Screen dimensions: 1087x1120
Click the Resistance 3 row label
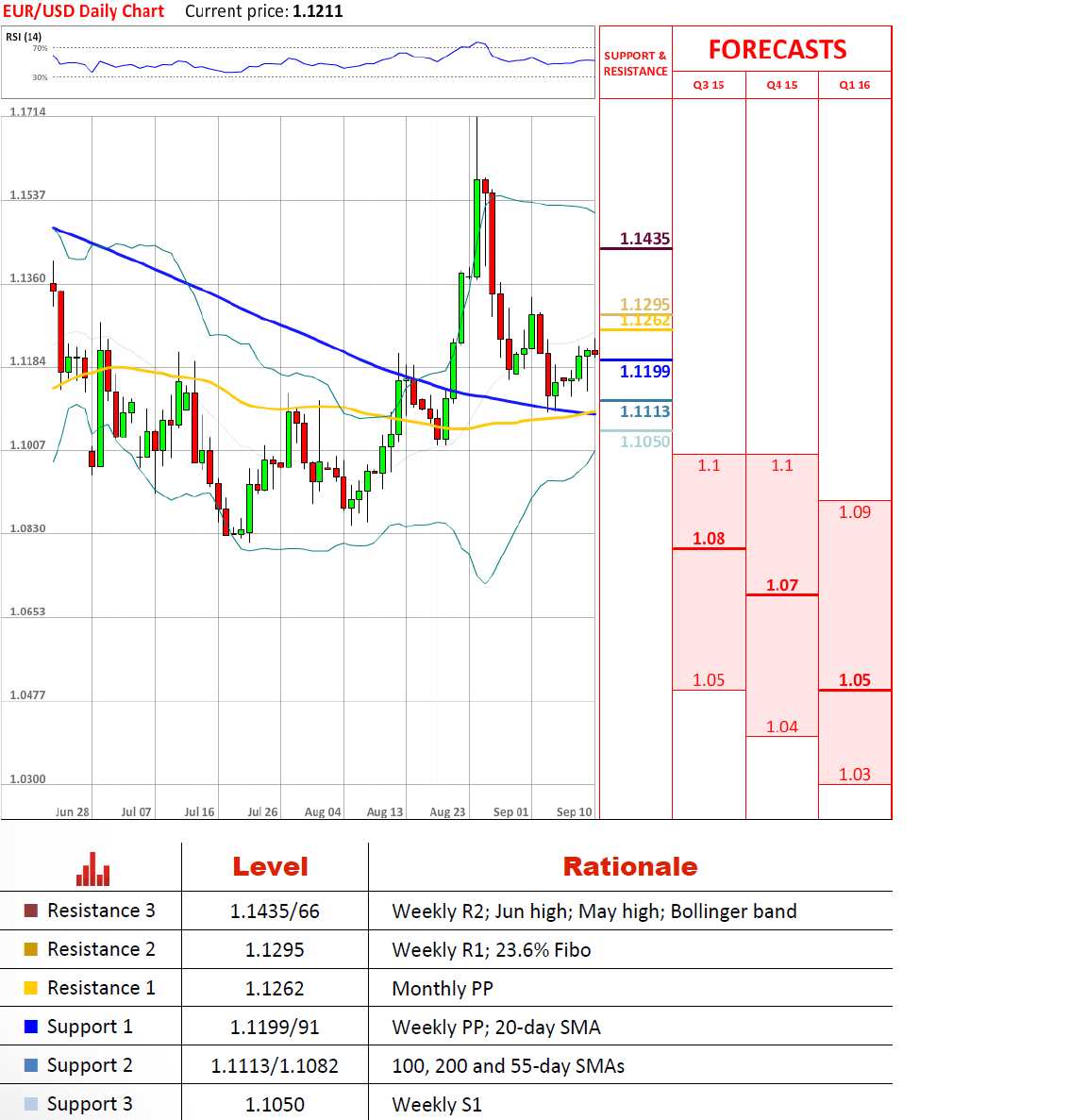pos(101,911)
